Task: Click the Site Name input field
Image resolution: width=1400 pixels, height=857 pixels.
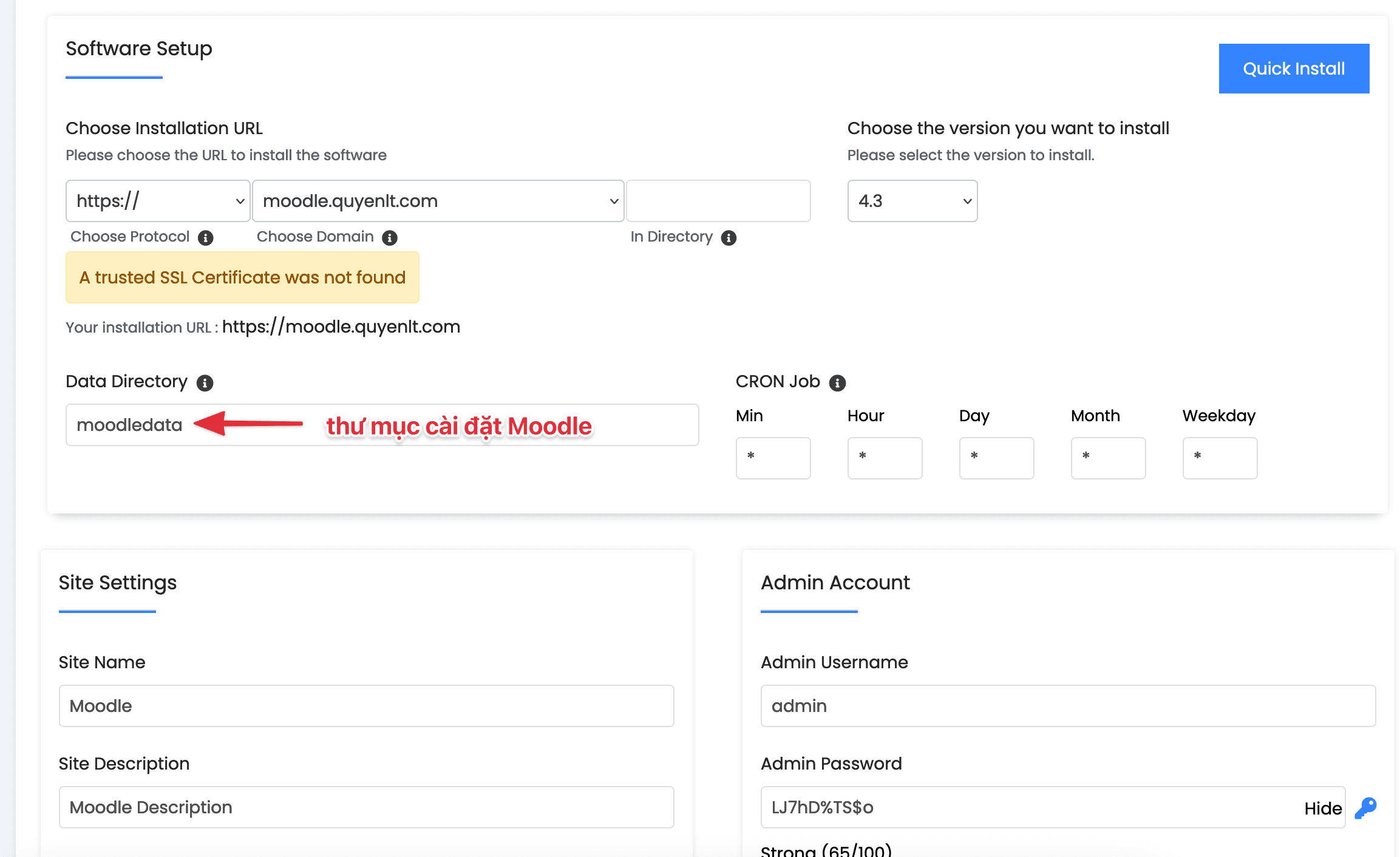Action: (366, 706)
